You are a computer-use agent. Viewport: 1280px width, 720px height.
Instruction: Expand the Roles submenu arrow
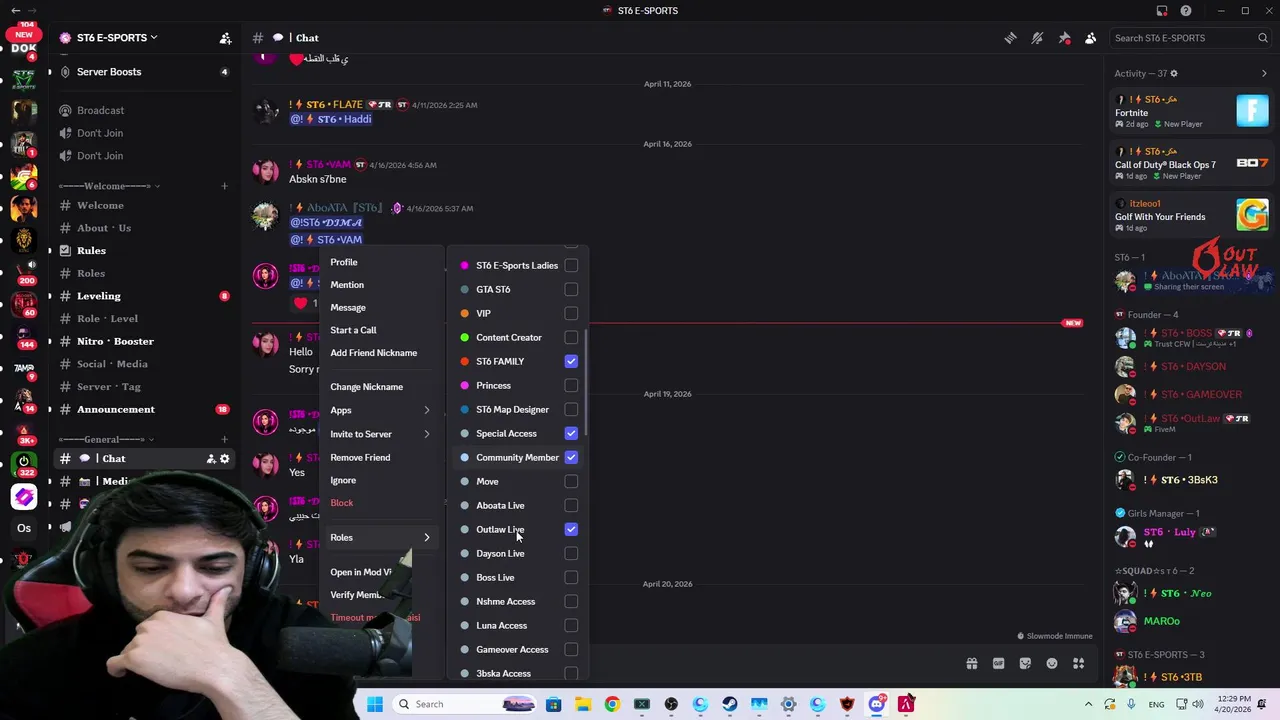(427, 538)
